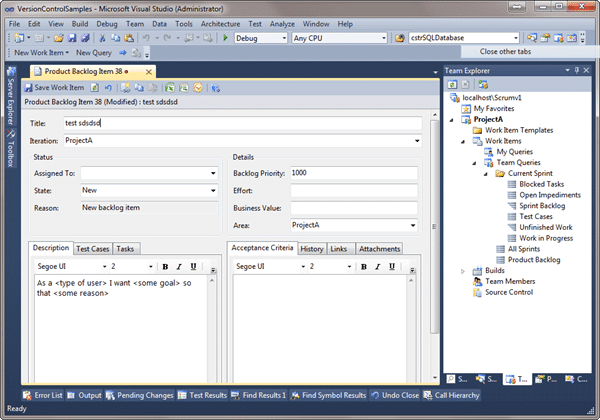Click New Query button
Screen dimensions: 600x420
[x=94, y=53]
